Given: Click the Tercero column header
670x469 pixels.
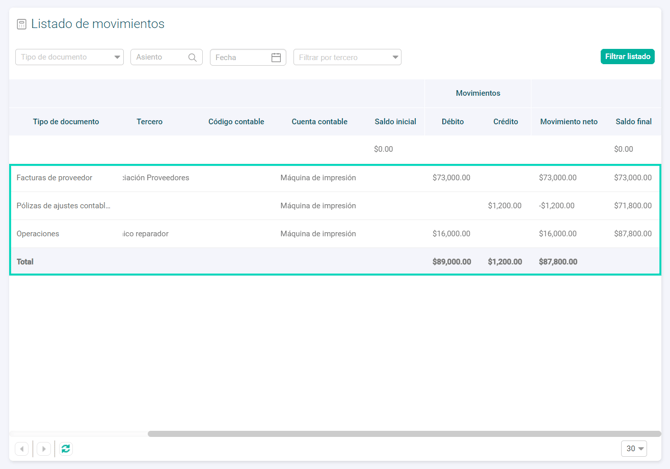Looking at the screenshot, I should coord(150,122).
